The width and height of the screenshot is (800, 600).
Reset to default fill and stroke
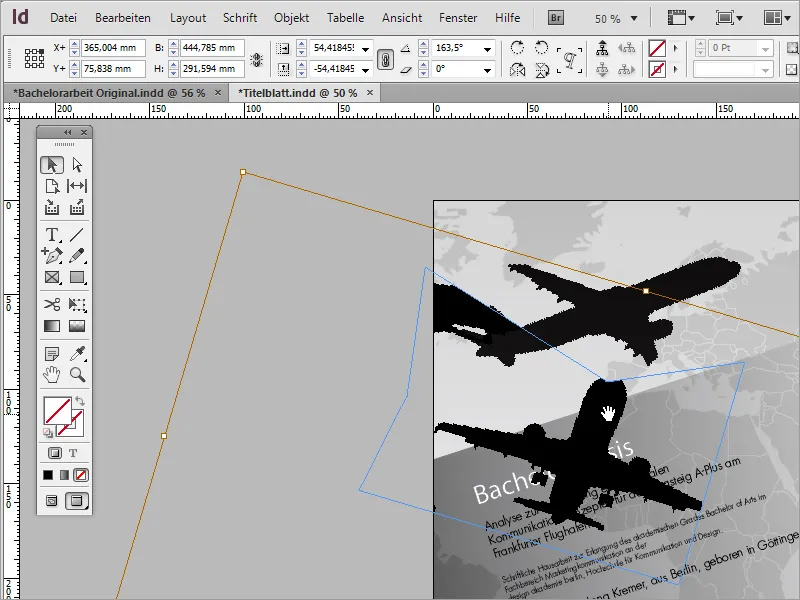47,433
